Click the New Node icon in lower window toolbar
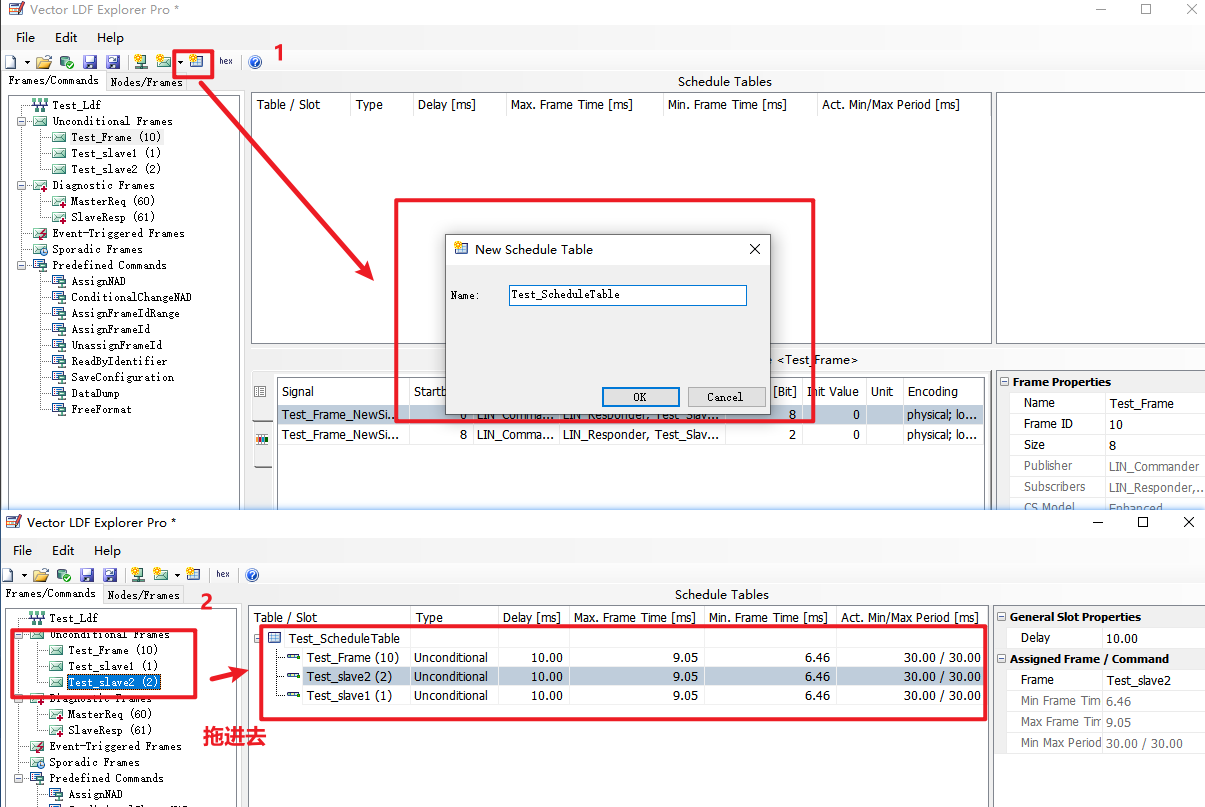This screenshot has width=1205, height=807. (x=137, y=575)
